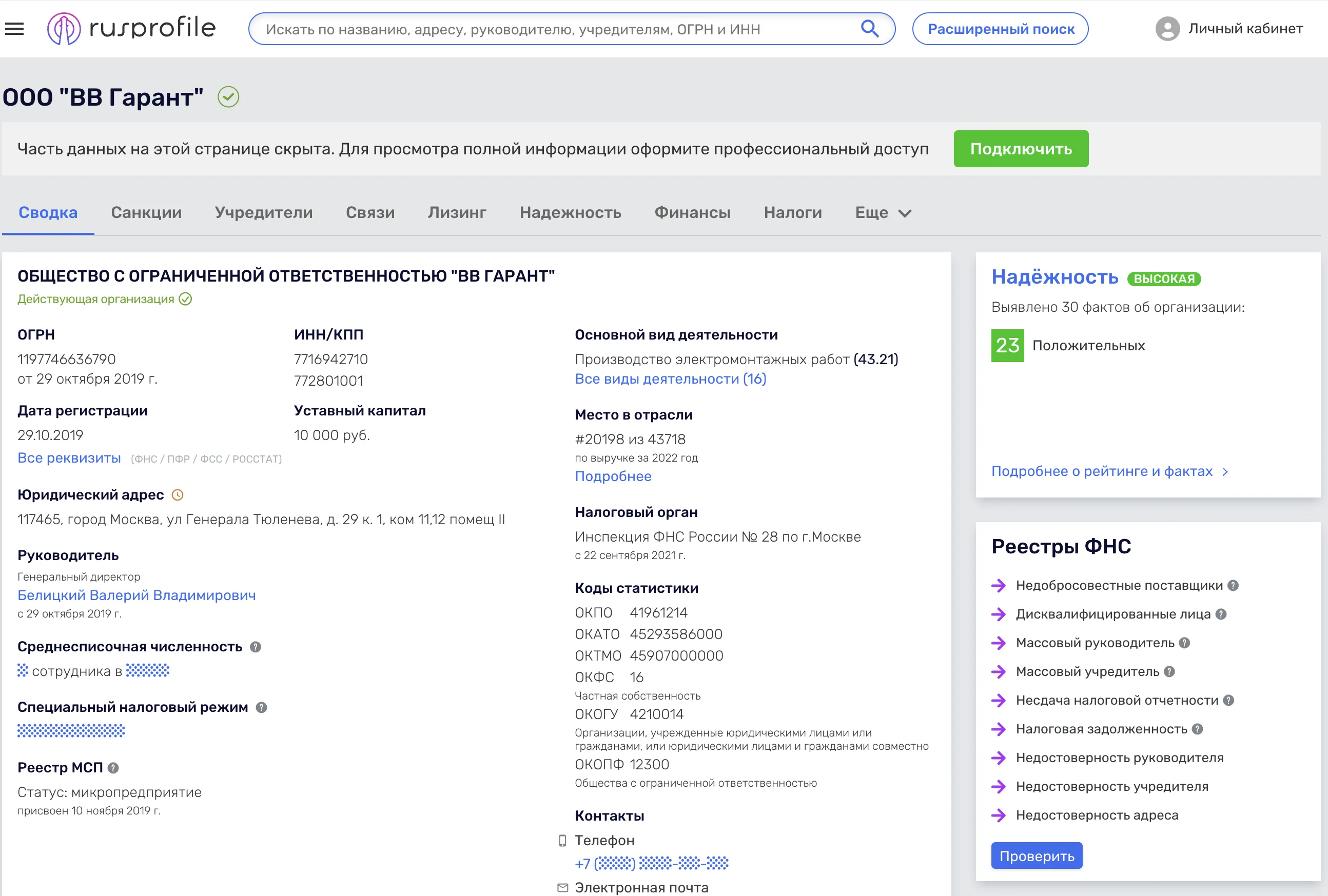The height and width of the screenshot is (896, 1328).
Task: Click arrow icon before Недостоверность руководителя
Action: pyautogui.click(x=998, y=758)
